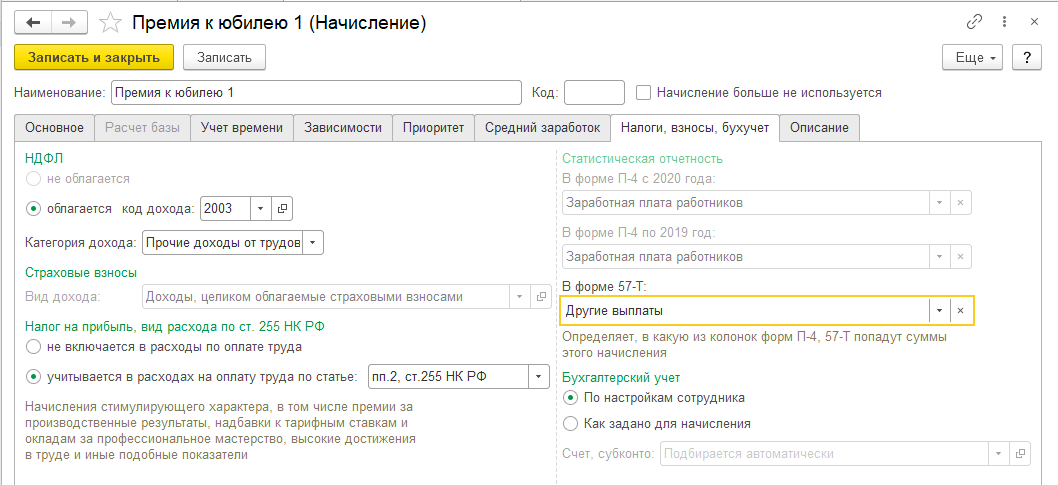
Task: Copy link to this object icon
Action: point(974,22)
